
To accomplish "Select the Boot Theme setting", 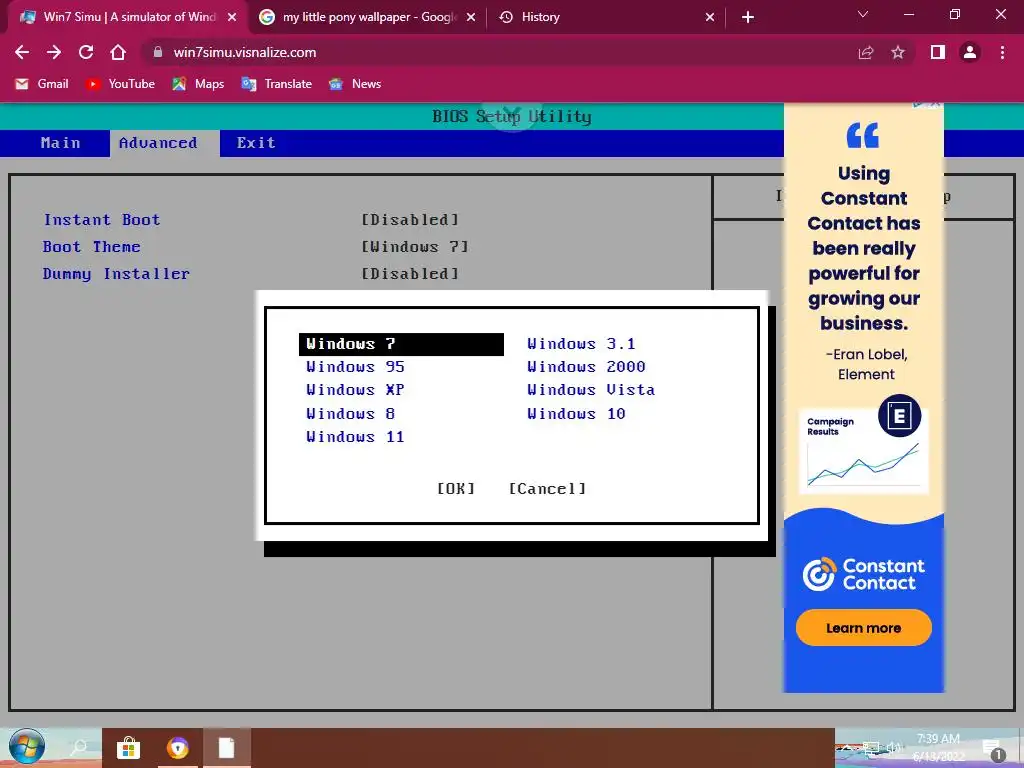I will 91,247.
